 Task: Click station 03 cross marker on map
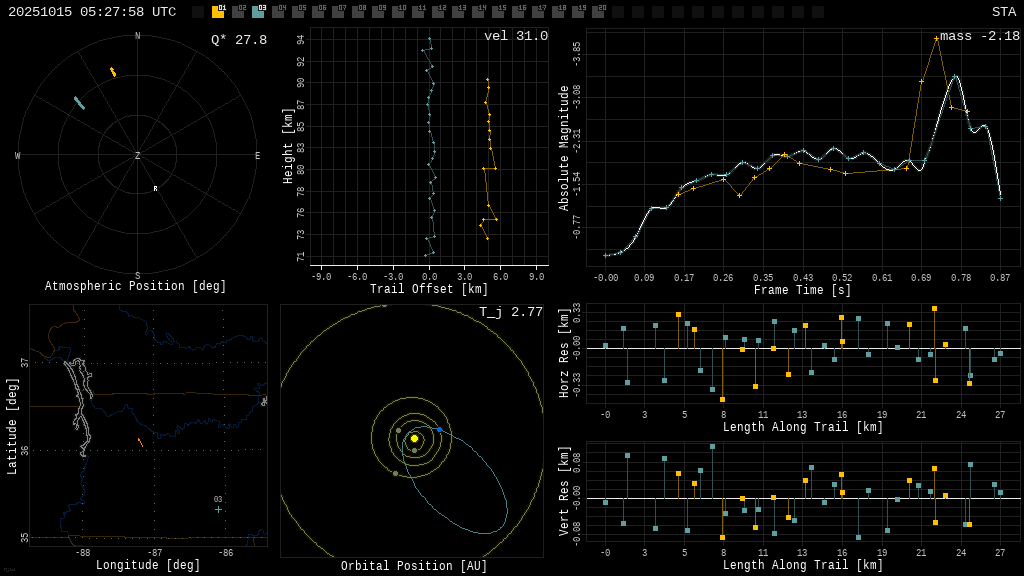(x=218, y=509)
